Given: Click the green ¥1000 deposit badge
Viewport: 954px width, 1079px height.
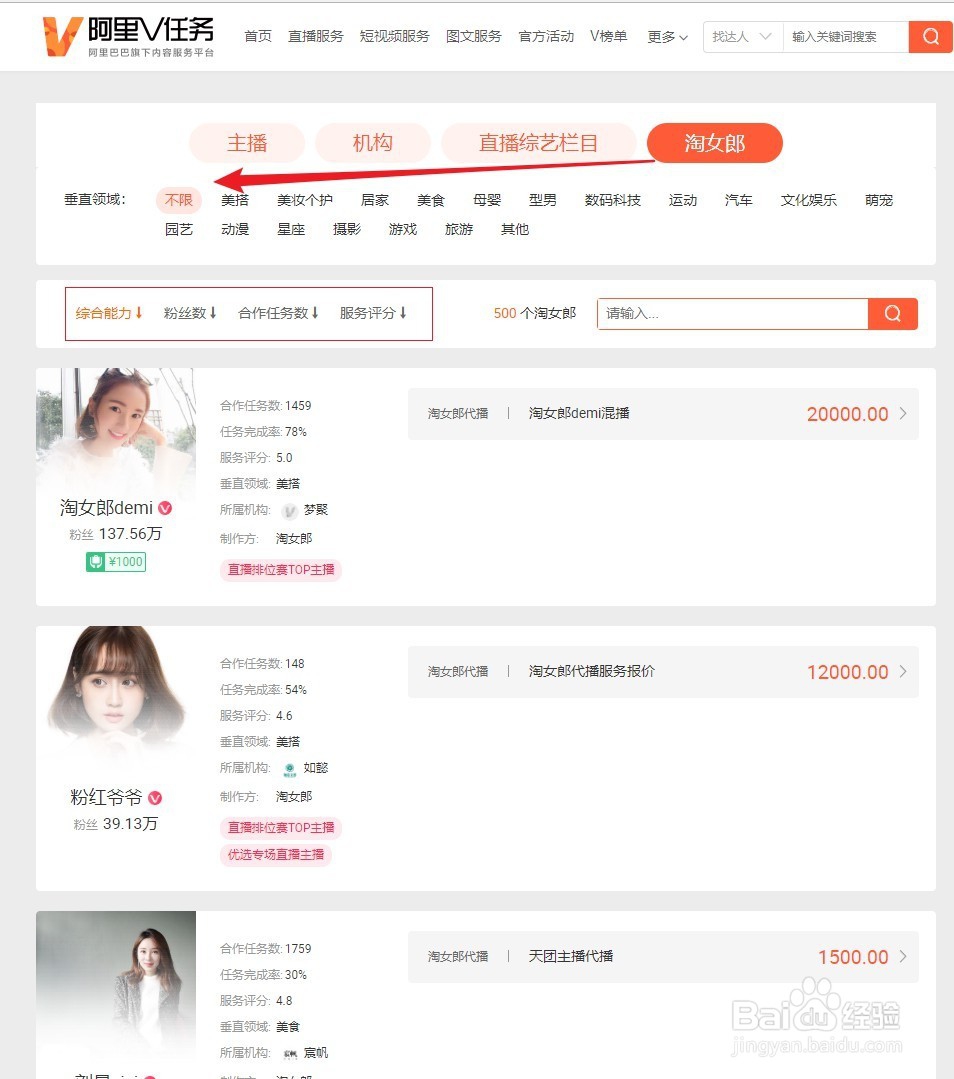Looking at the screenshot, I should (116, 562).
